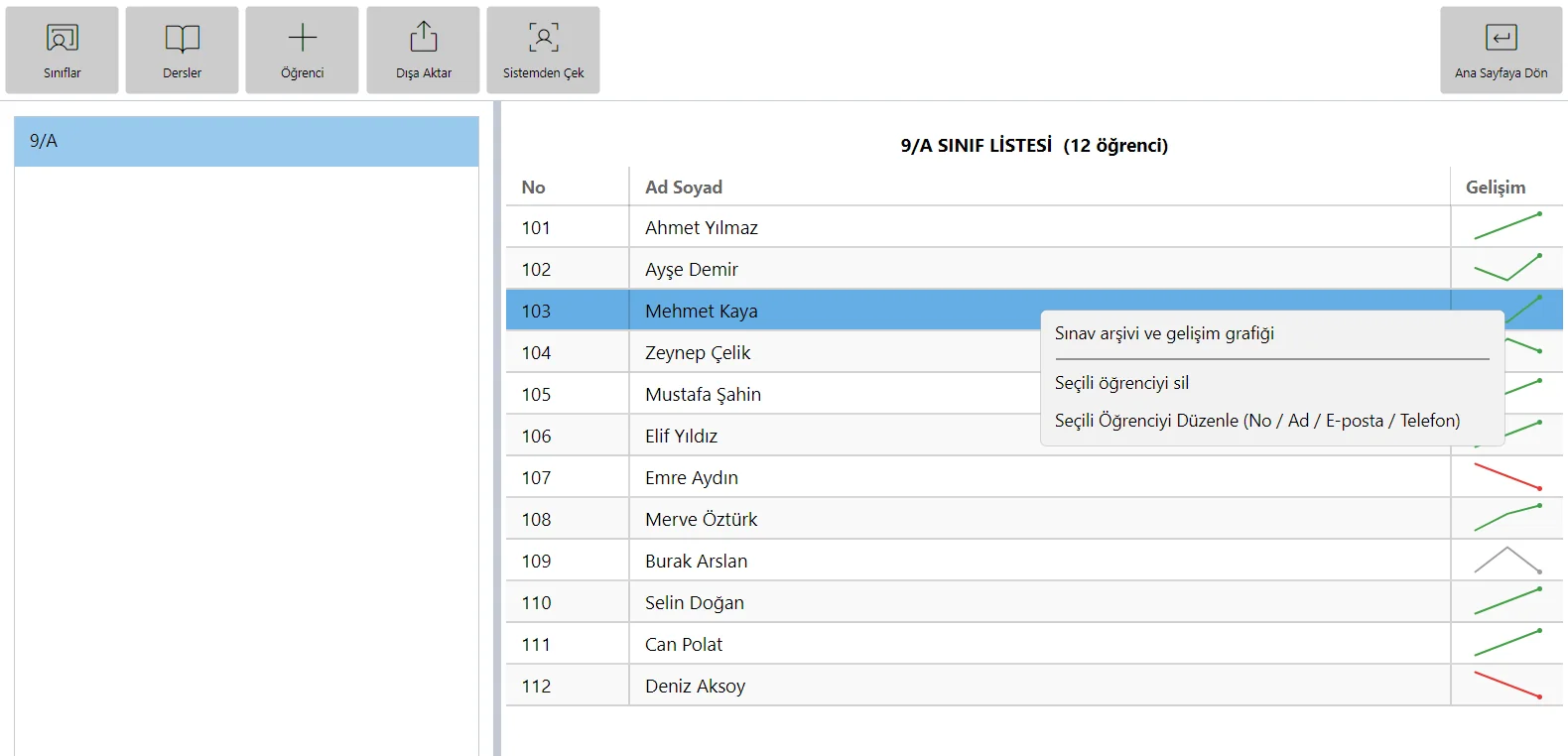1568x756 pixels.
Task: View Ahmet Yılmaz's progress sparkline
Action: (x=1507, y=226)
